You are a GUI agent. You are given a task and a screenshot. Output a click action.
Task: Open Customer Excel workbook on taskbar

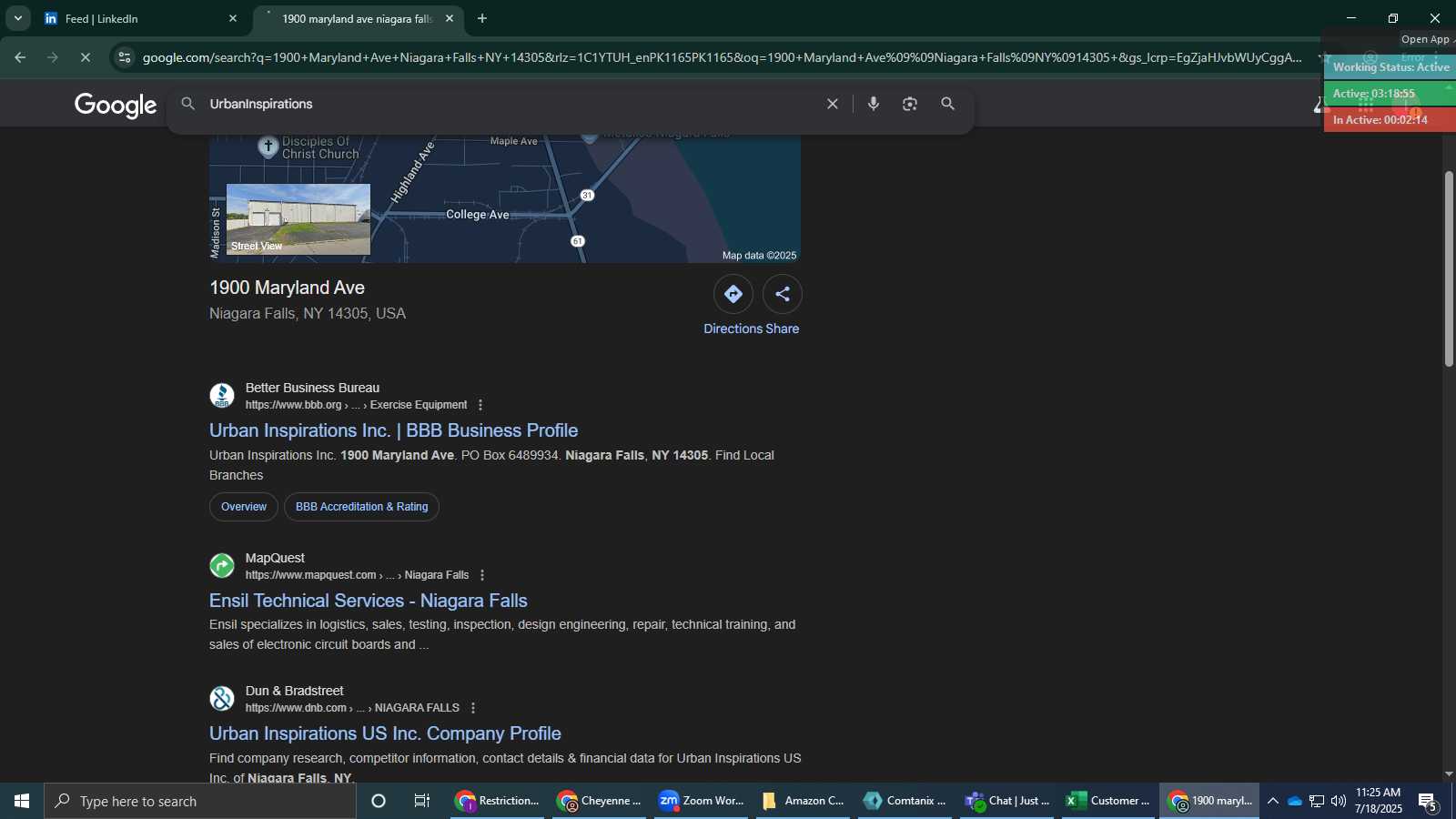1110,801
